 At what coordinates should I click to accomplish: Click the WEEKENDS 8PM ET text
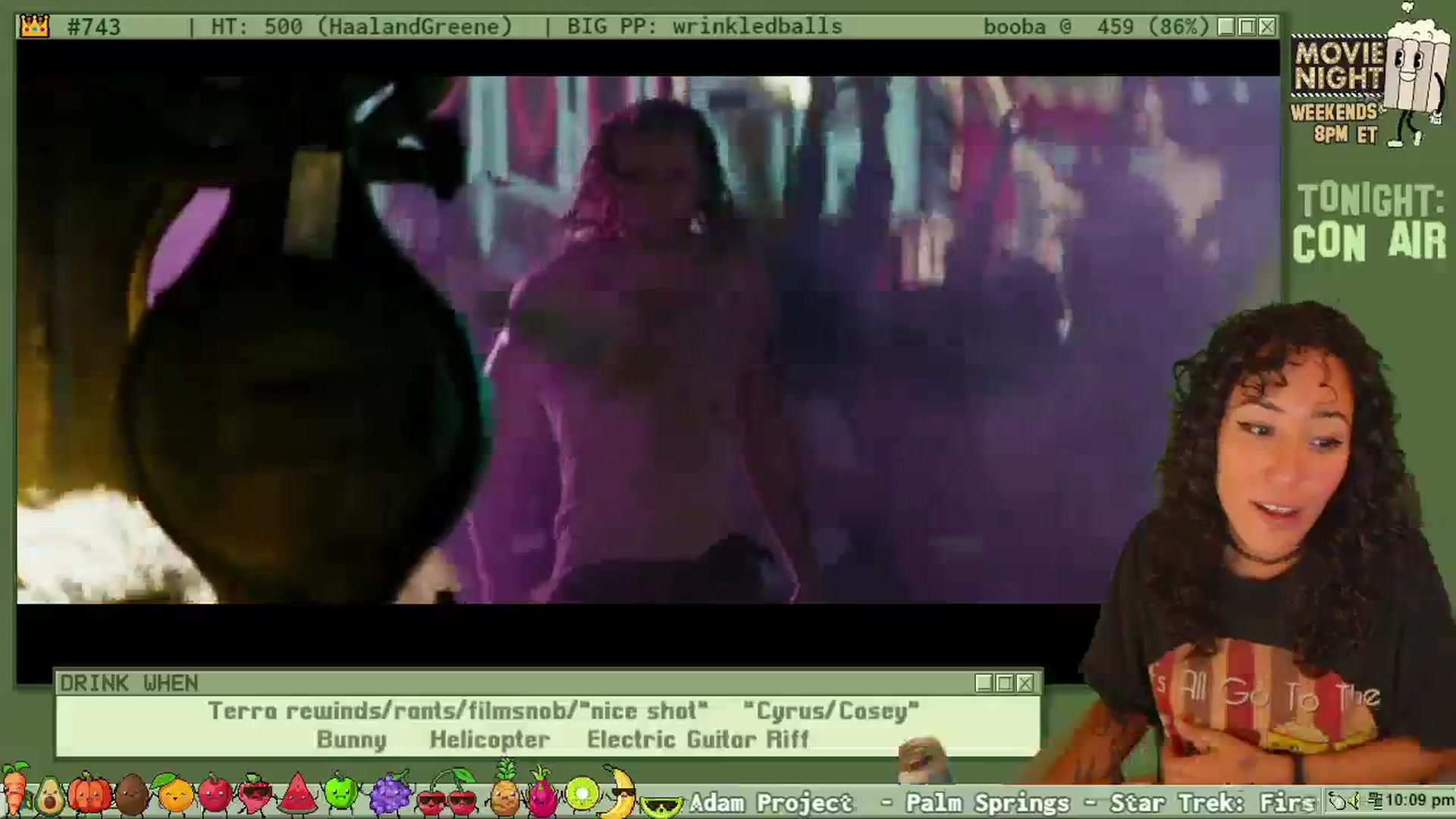pos(1335,124)
